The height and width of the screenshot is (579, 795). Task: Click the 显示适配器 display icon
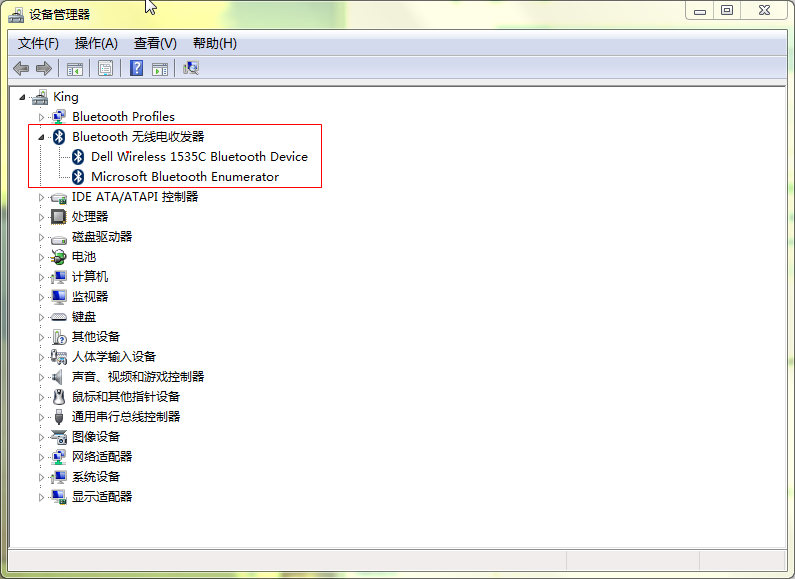[x=59, y=497]
